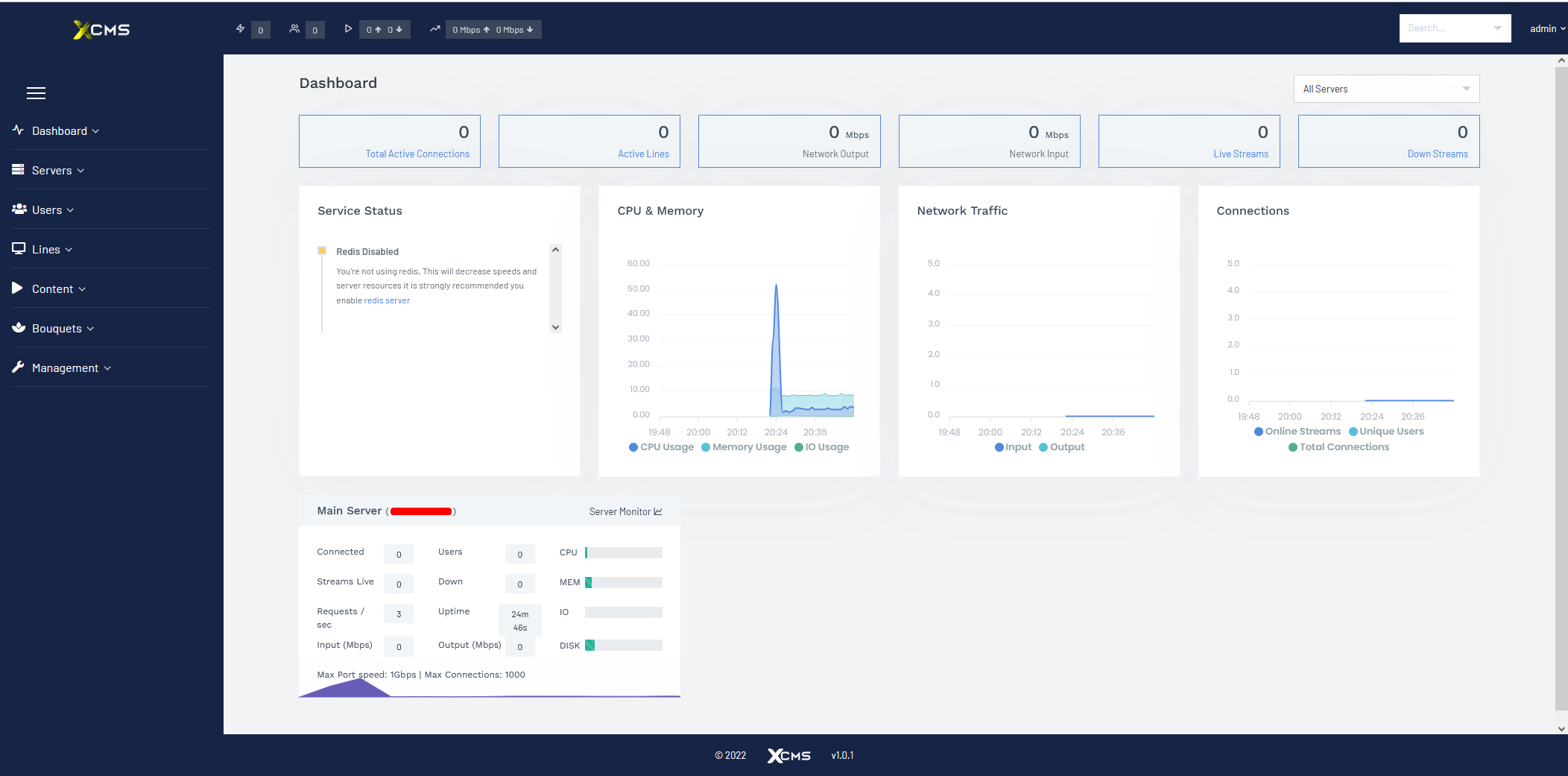Click the XCMS logo in the header
1568x776 pixels.
[101, 30]
